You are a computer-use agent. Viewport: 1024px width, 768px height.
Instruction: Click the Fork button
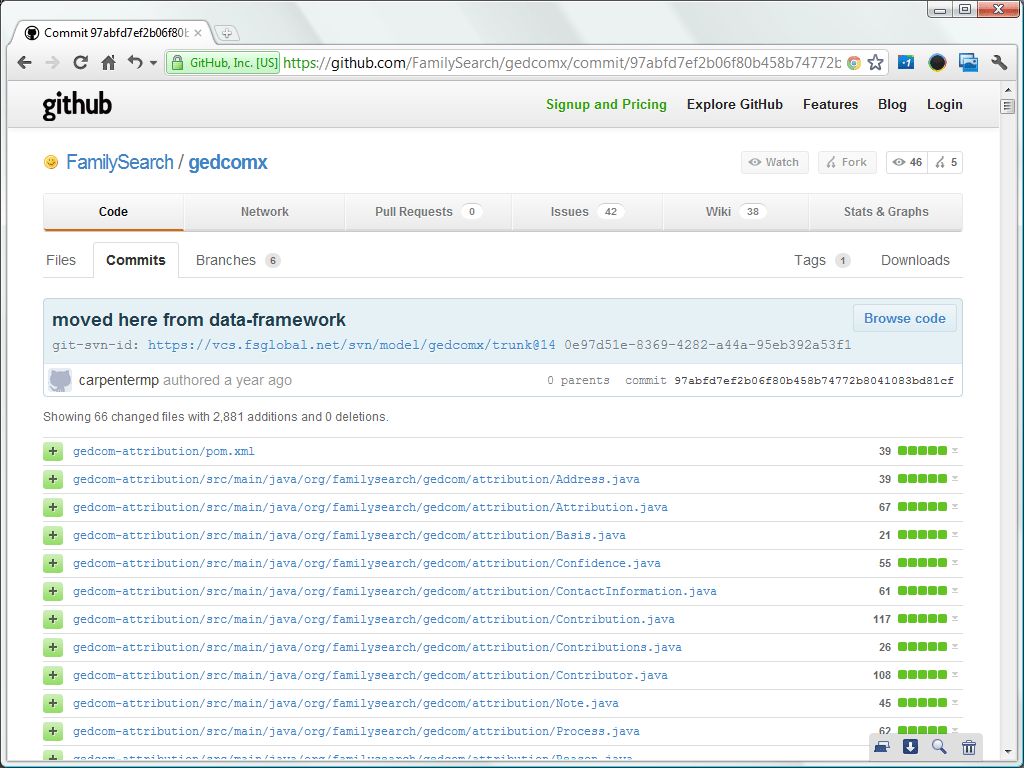(846, 163)
